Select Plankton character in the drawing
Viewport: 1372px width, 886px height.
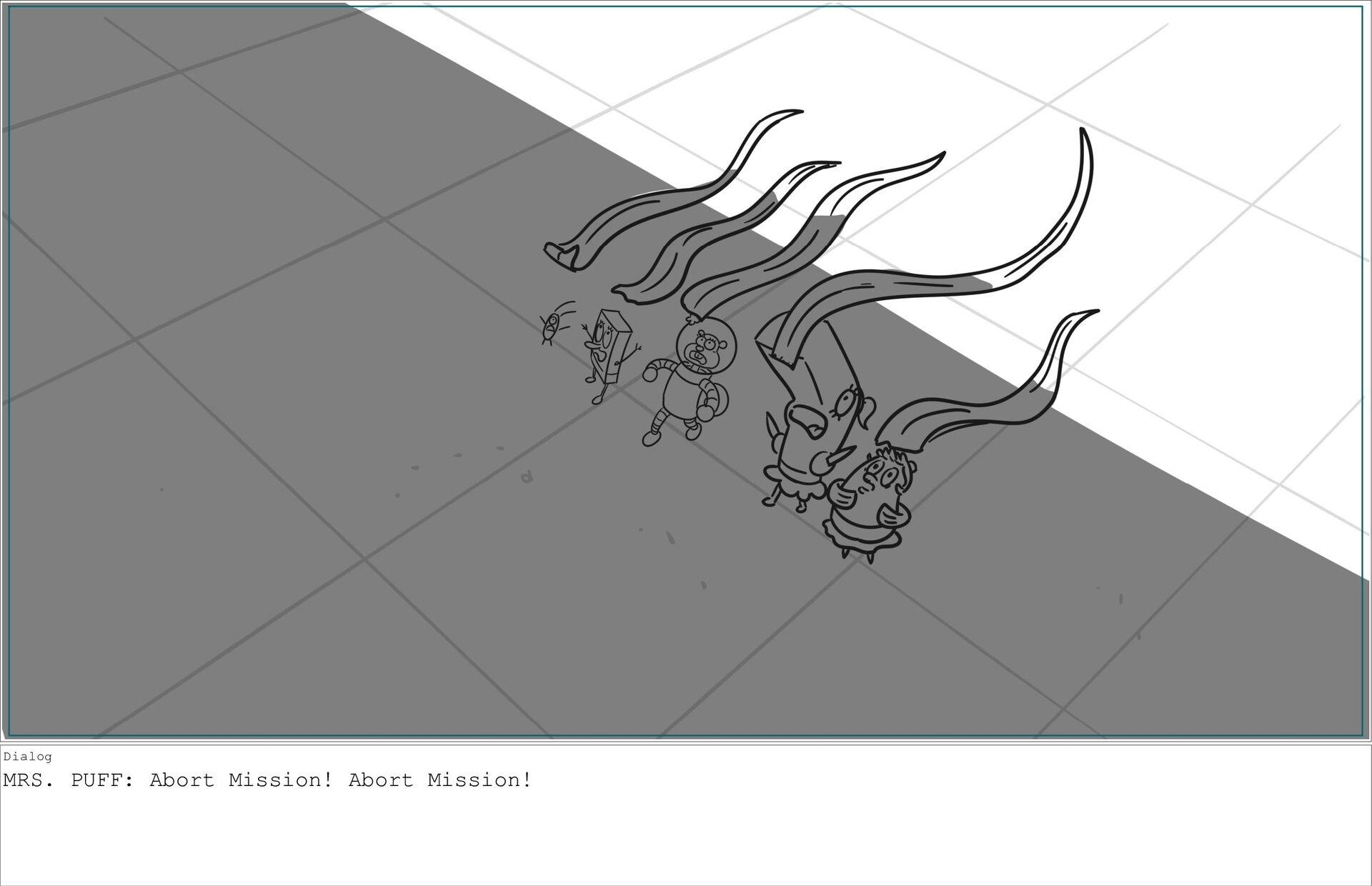click(x=551, y=328)
